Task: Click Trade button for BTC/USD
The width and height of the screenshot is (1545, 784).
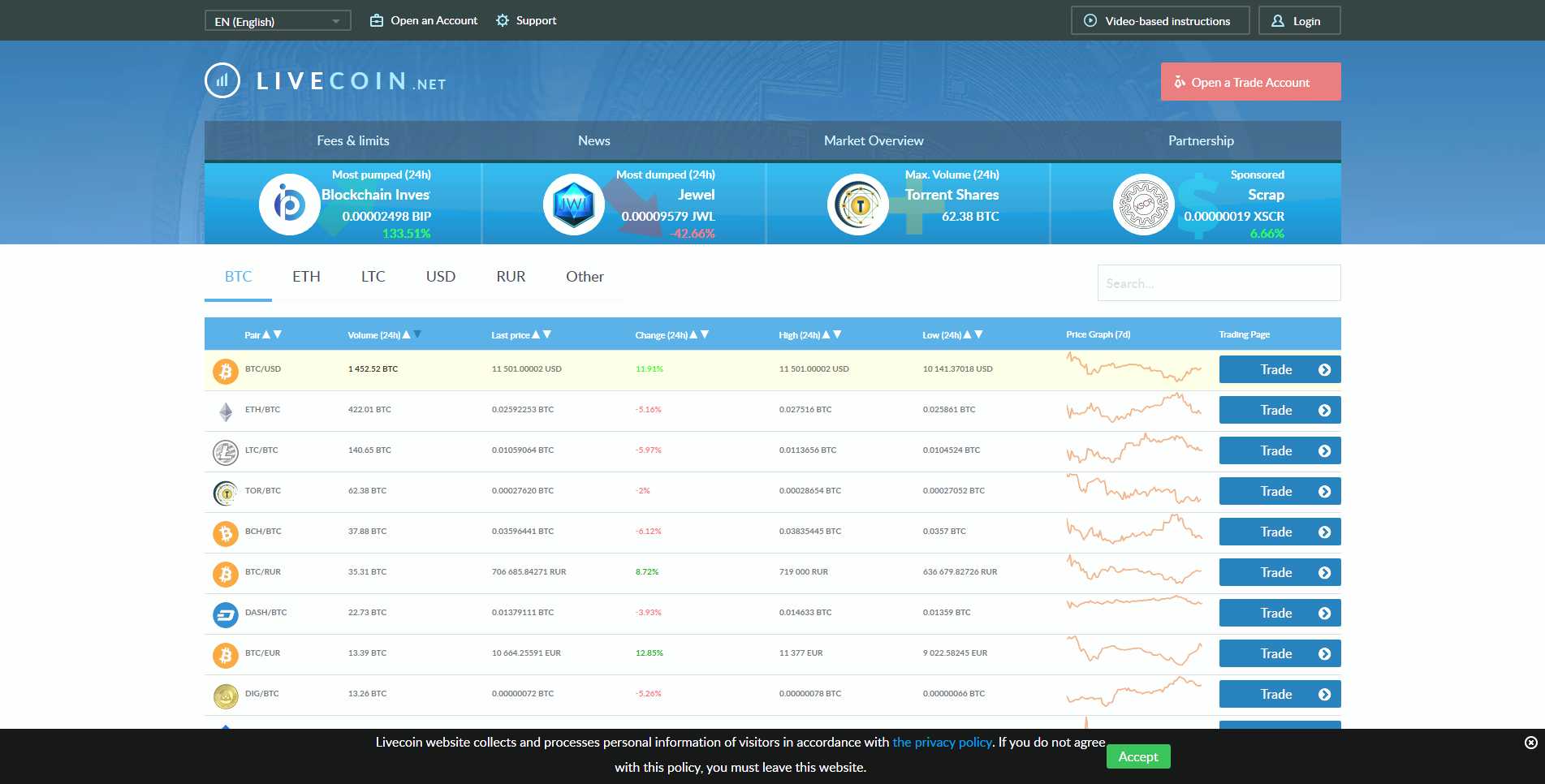Action: point(1280,369)
